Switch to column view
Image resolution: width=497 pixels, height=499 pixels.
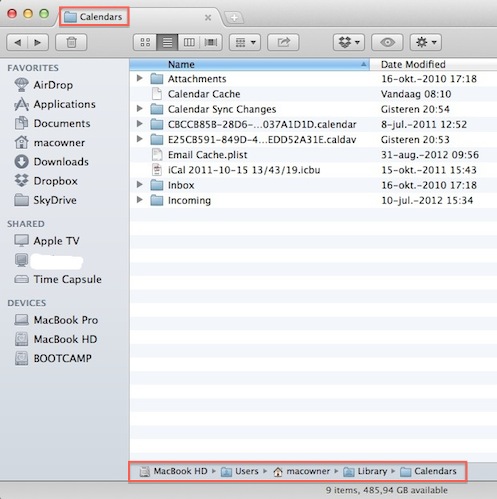(x=189, y=42)
